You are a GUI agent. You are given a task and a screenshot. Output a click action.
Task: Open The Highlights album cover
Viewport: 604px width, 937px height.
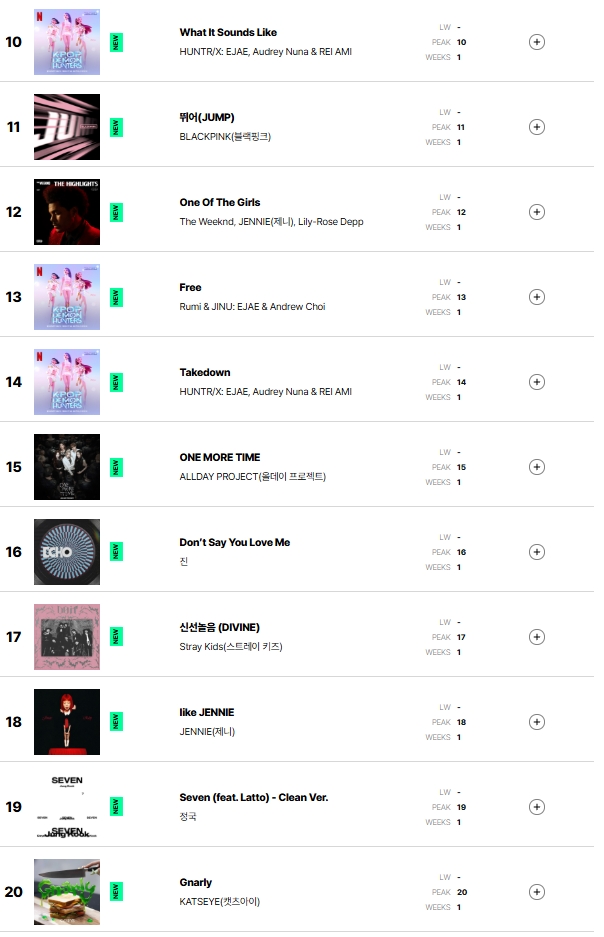tap(67, 212)
